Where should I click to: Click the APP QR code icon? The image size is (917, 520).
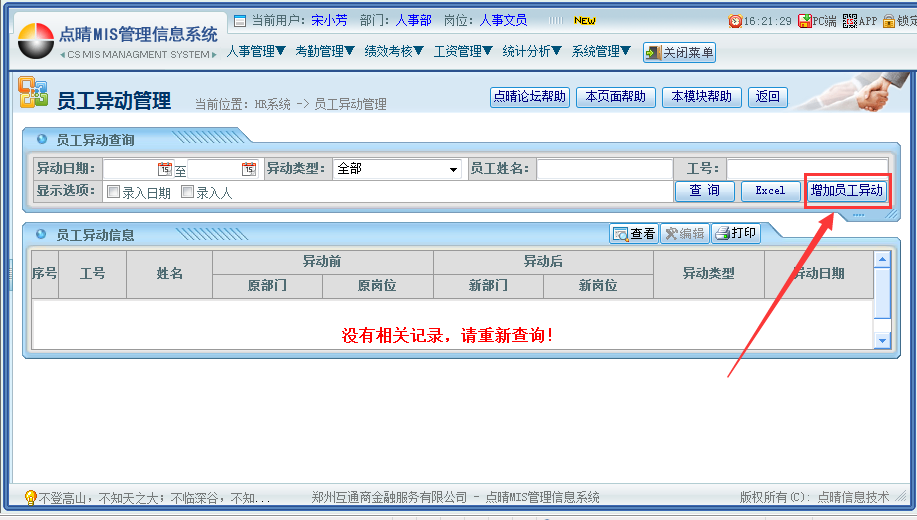tap(850, 20)
